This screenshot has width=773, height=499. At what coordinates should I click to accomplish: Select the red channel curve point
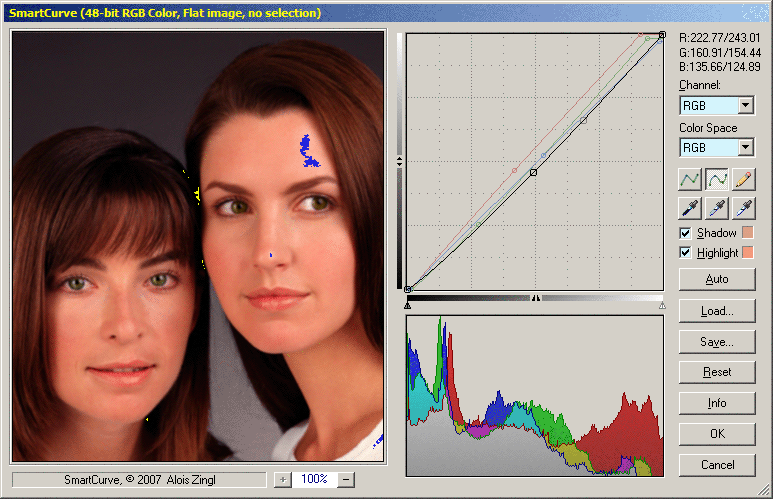coord(514,171)
